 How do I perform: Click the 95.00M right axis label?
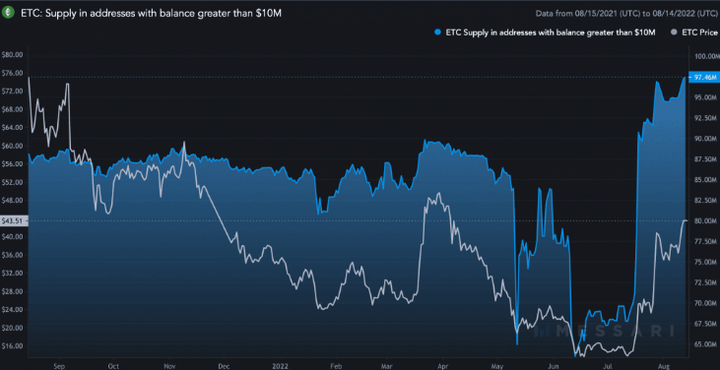(706, 98)
